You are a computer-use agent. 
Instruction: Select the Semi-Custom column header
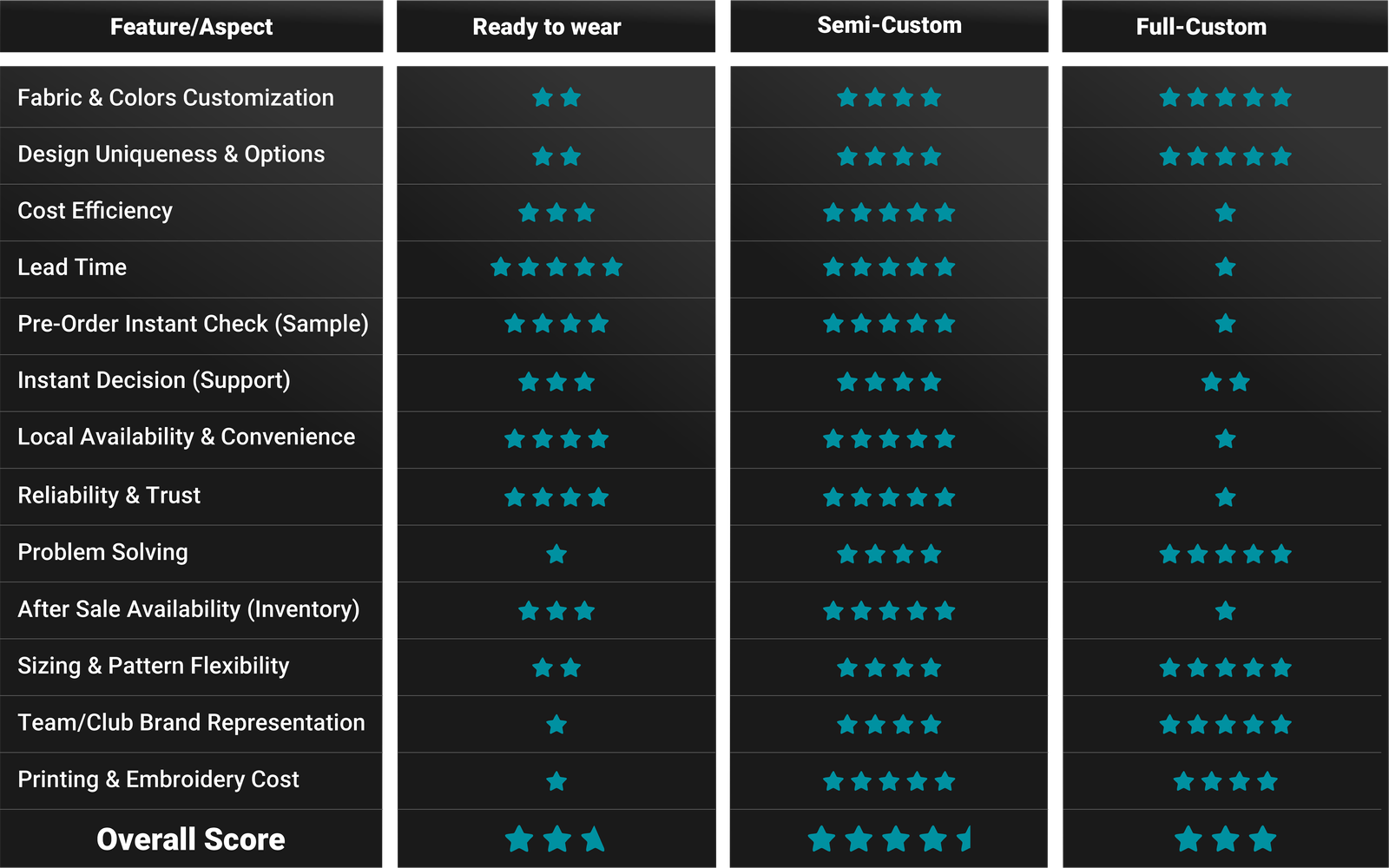(x=889, y=25)
